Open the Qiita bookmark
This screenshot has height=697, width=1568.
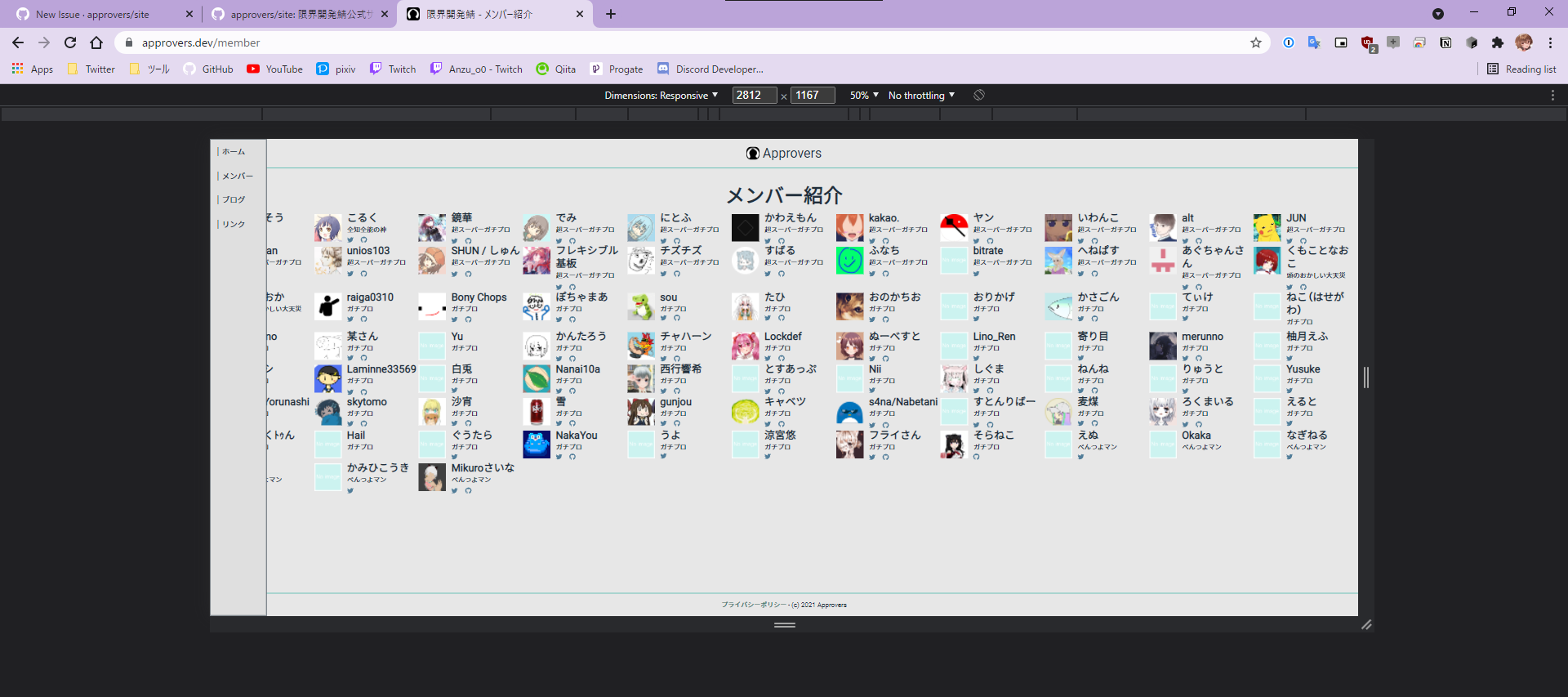click(556, 69)
